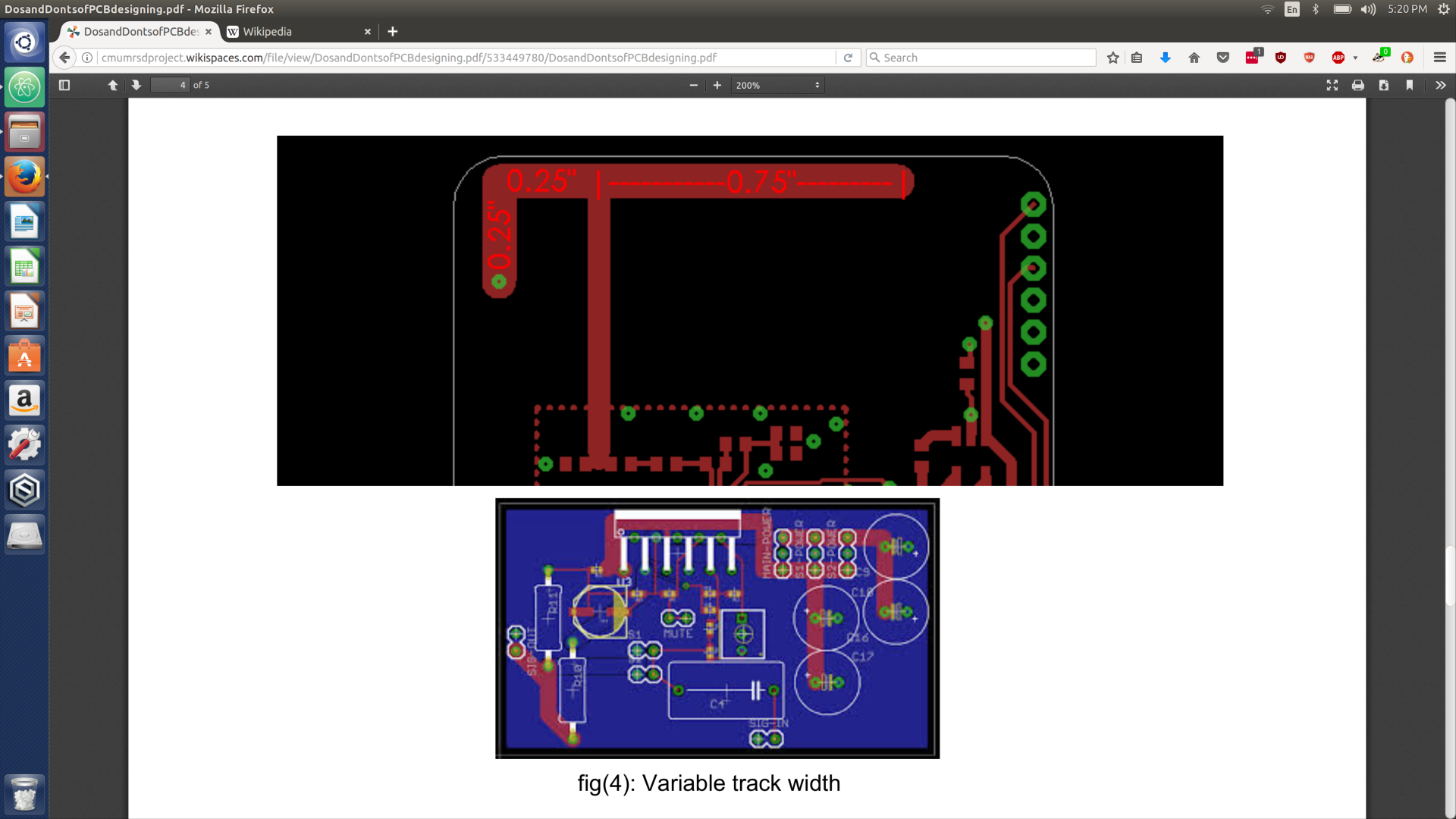Viewport: 1456px width, 819px height.
Task: Download the PDF file
Action: coord(1384,85)
